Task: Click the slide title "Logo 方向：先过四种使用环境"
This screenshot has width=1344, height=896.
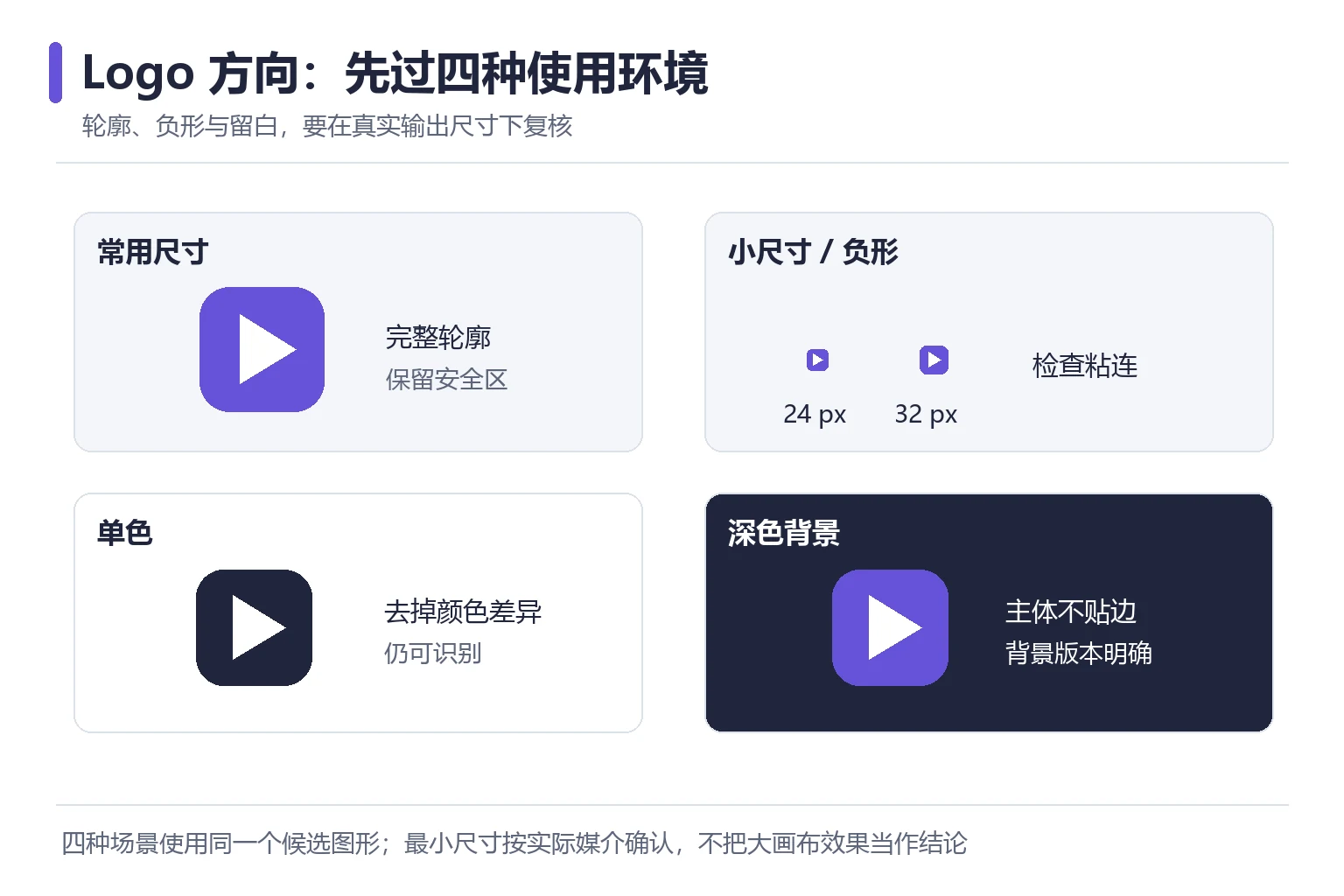Action: point(395,73)
